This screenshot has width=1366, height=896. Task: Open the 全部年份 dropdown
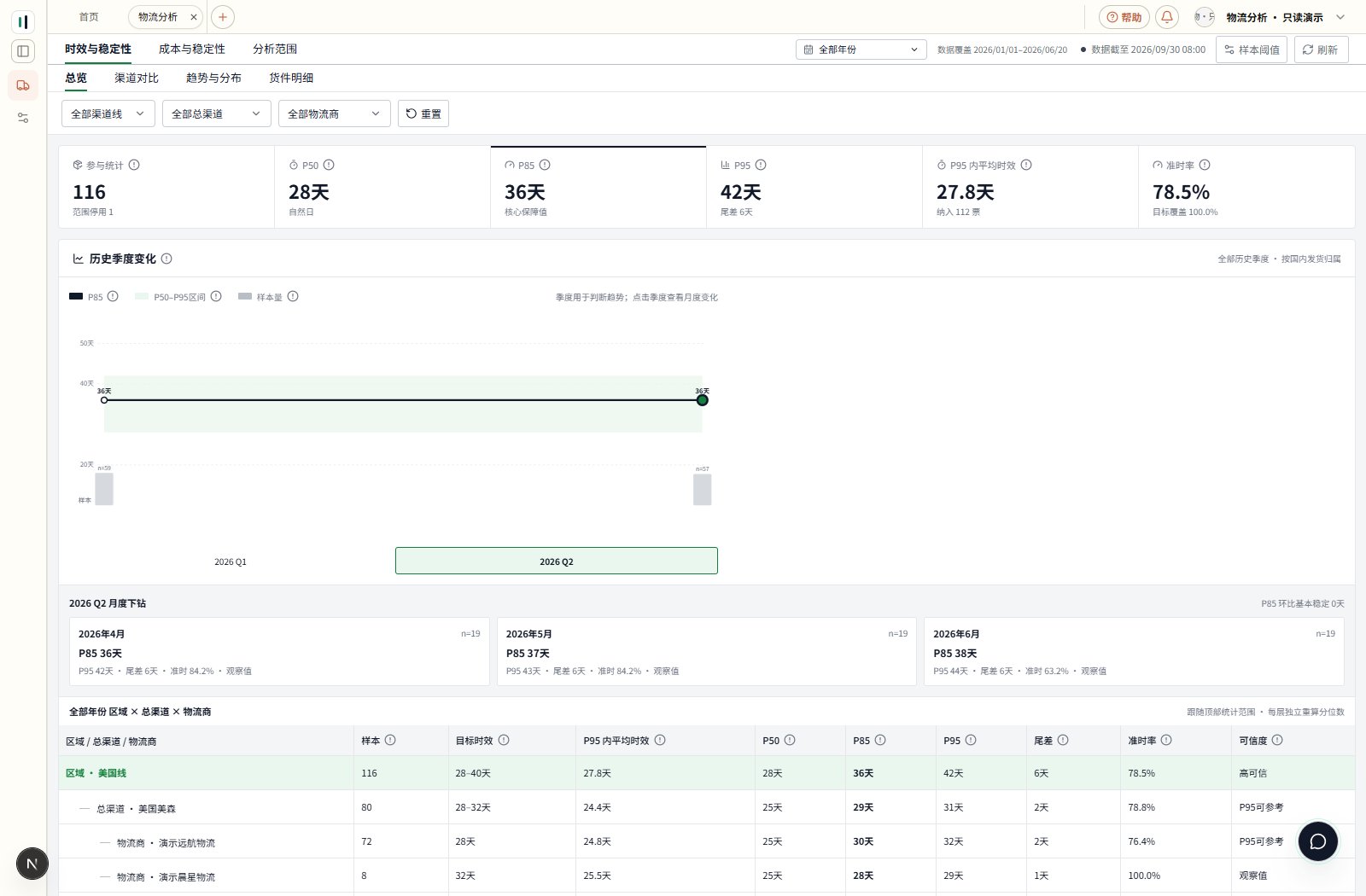[861, 49]
